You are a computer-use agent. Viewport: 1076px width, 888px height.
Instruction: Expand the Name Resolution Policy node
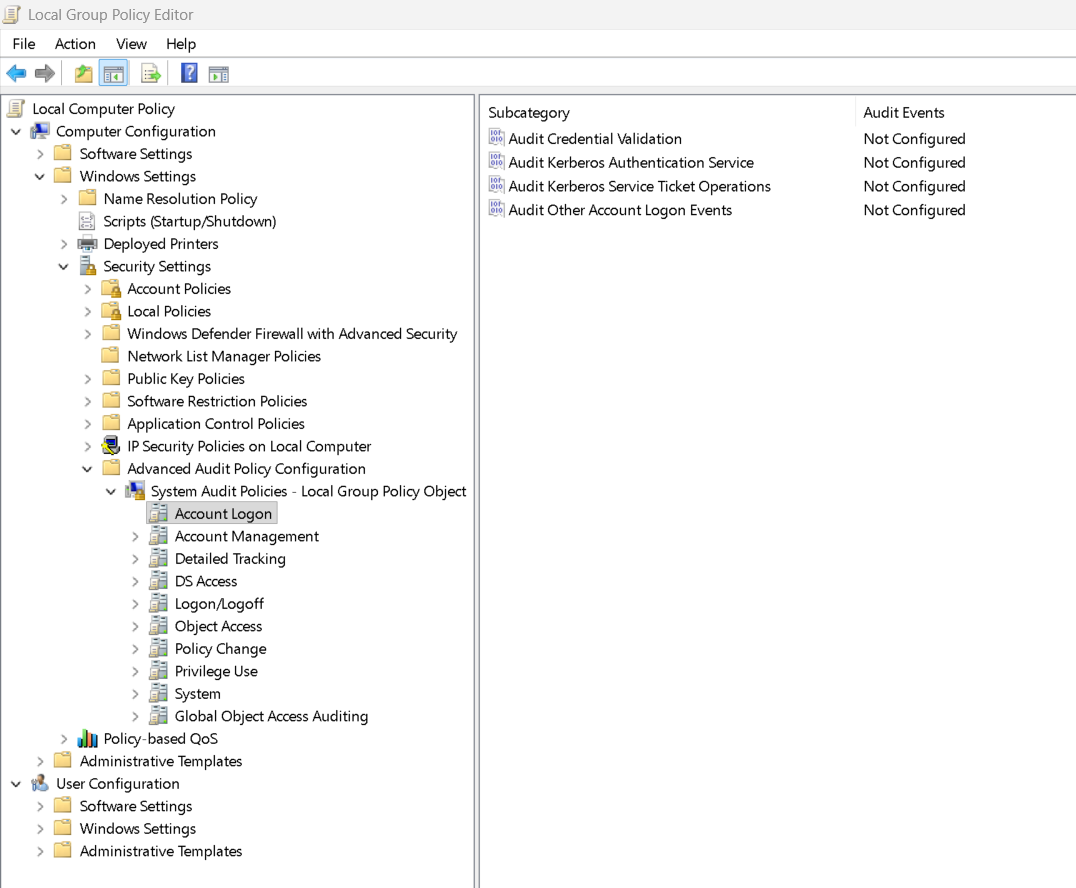click(x=64, y=199)
